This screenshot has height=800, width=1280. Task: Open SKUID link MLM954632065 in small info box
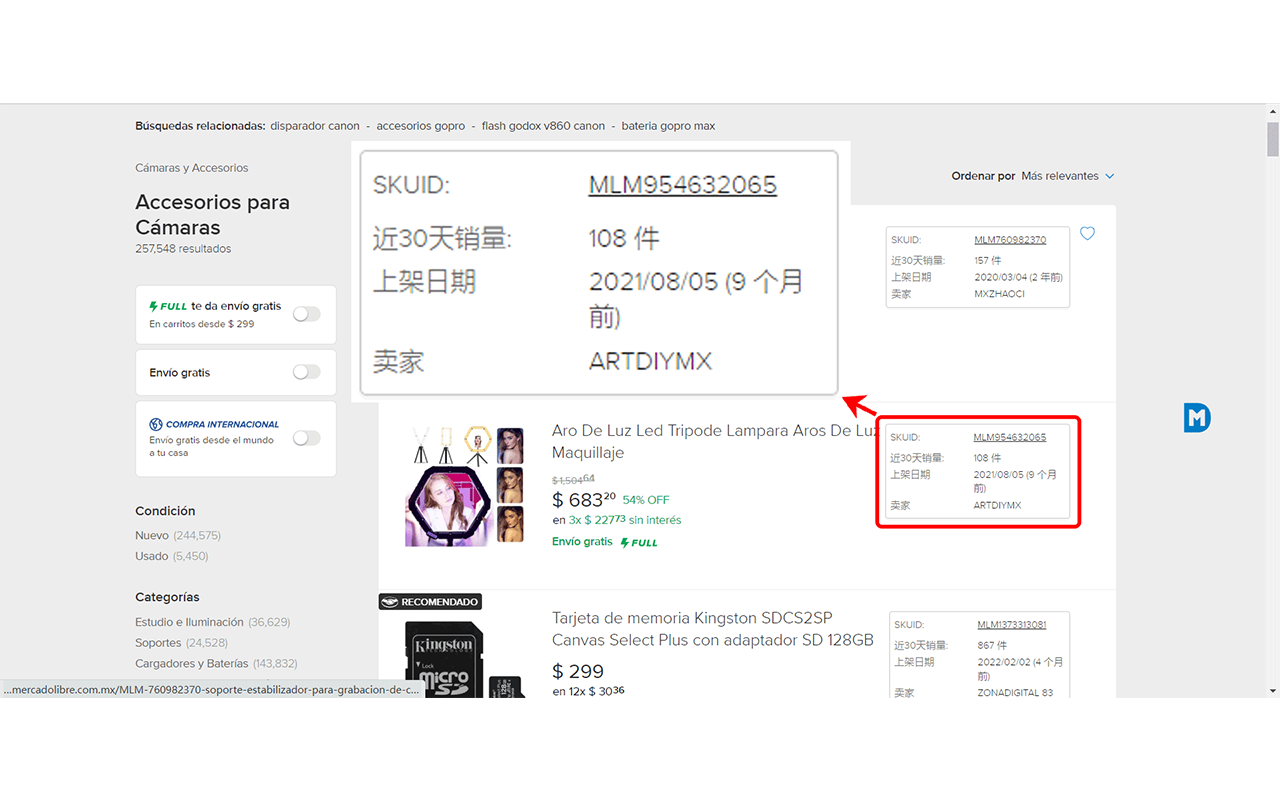pos(1010,437)
